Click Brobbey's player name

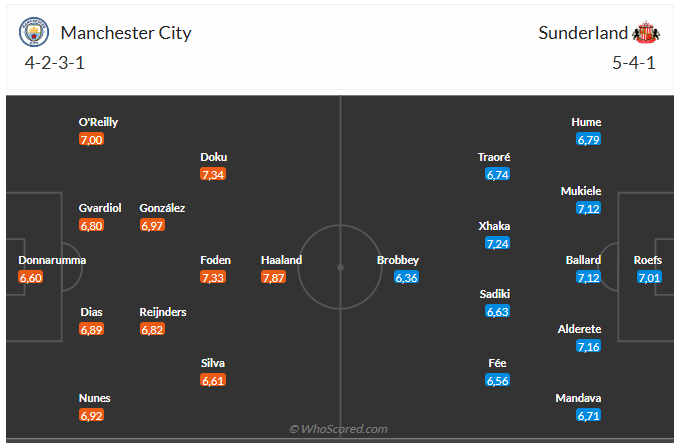click(x=397, y=260)
